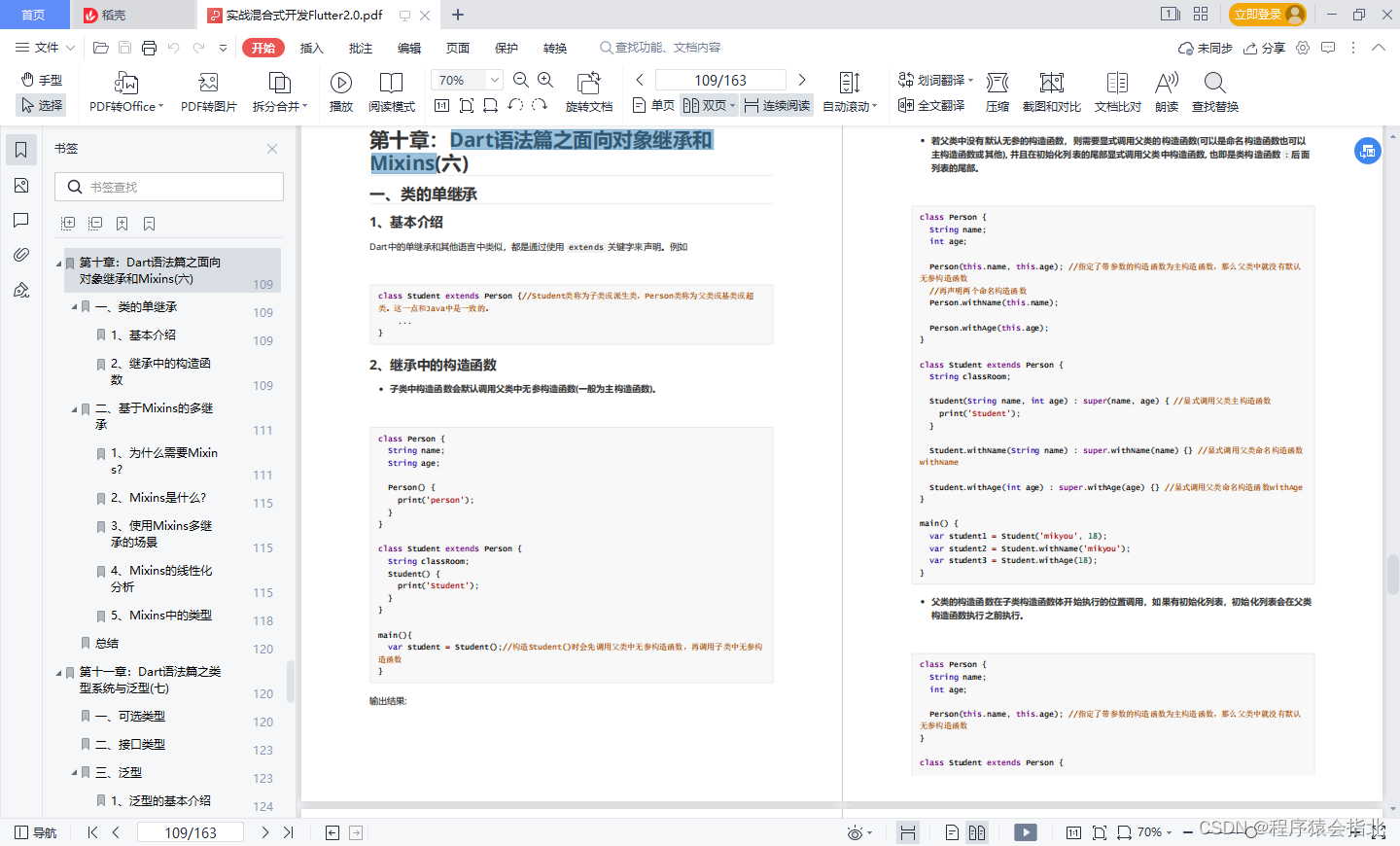Viewport: 1400px width, 846px height.
Task: Expand all bookmarks icon
Action: [x=68, y=224]
